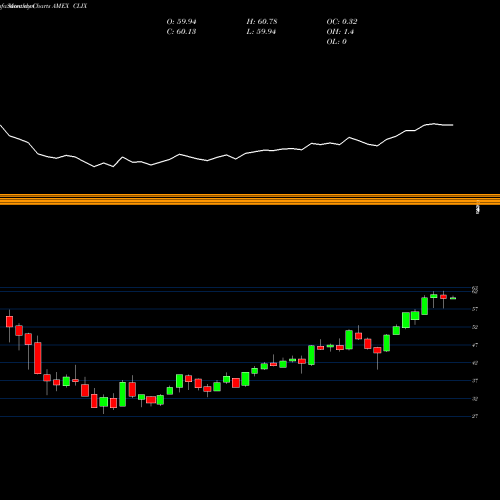Click the 42 price axis label

pos(475,363)
